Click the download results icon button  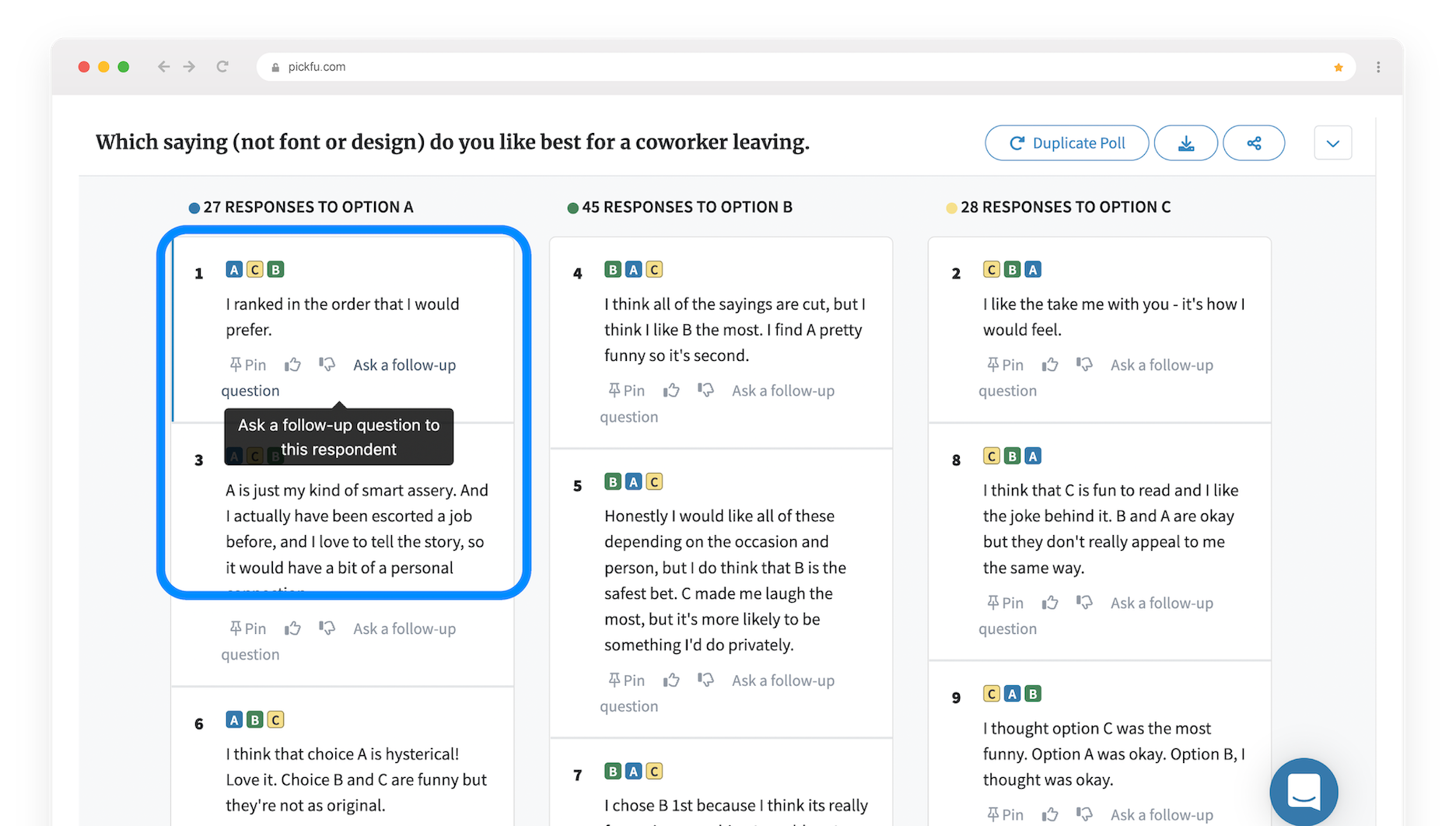click(1185, 143)
